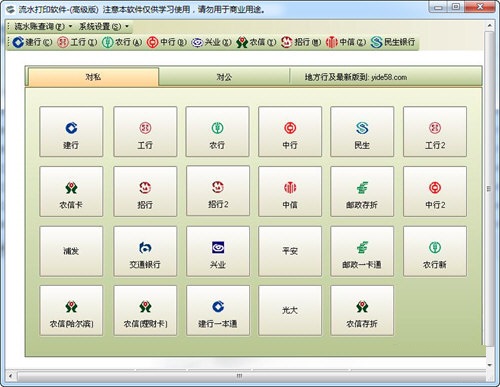Viewport: 500px width, 387px height.
Task: Click the 农信(哈尔滨) tile
Action: click(x=71, y=310)
